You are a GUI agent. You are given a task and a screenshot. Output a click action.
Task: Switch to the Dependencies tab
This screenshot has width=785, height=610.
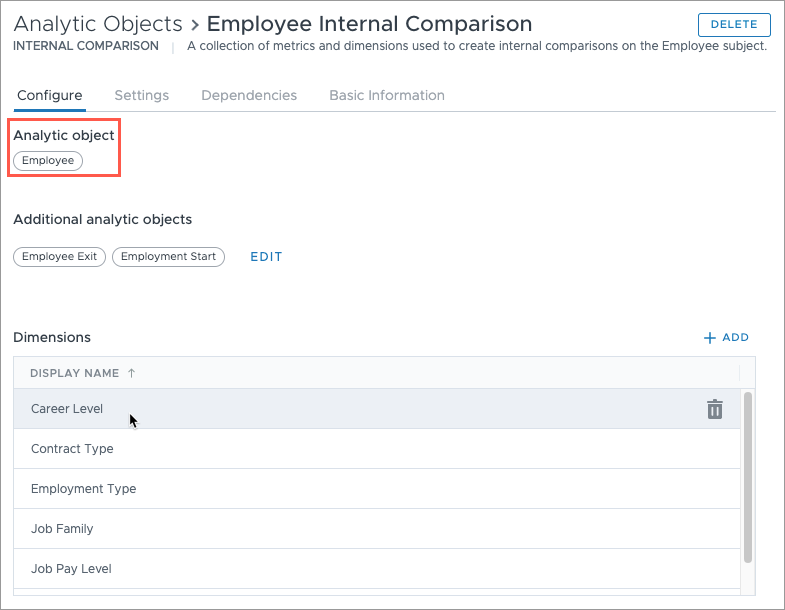point(249,95)
